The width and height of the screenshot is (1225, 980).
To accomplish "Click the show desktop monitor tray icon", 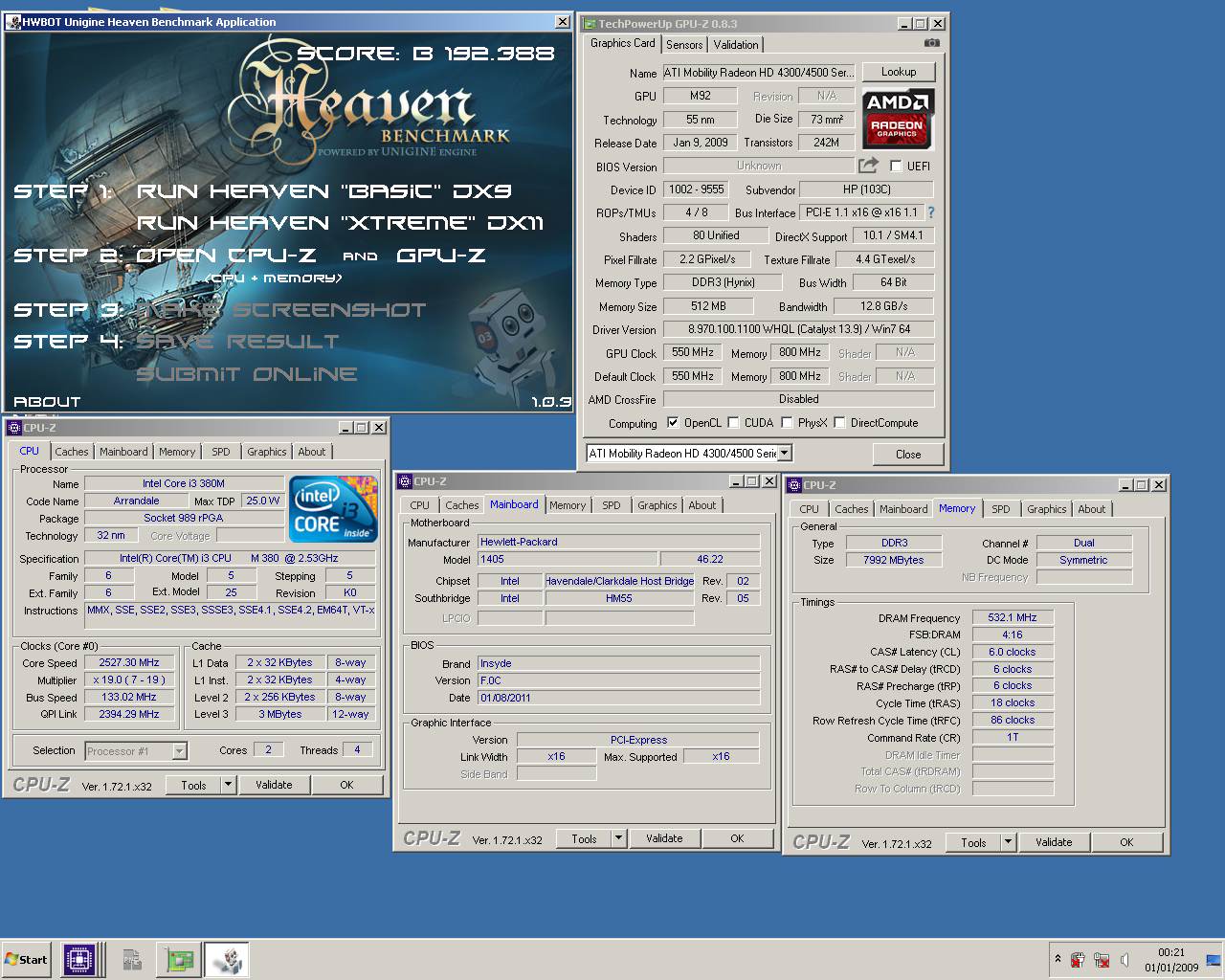I will point(1214,959).
